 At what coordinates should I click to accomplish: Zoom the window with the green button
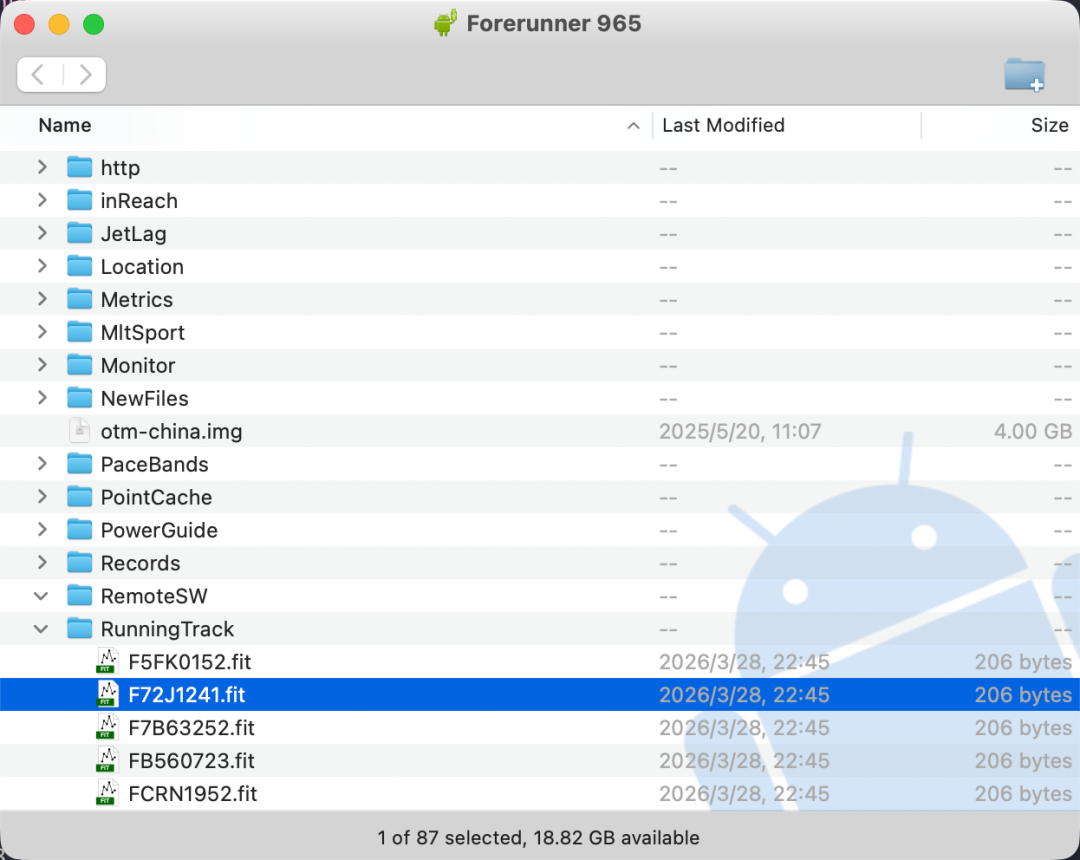[94, 24]
